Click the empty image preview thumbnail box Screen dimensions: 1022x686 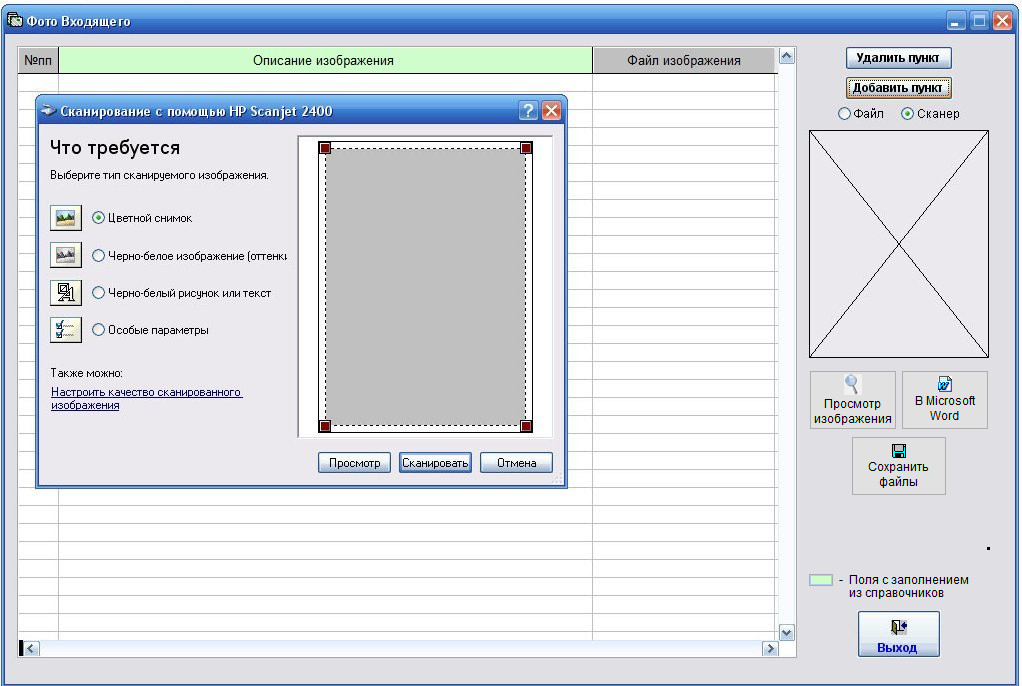click(899, 244)
